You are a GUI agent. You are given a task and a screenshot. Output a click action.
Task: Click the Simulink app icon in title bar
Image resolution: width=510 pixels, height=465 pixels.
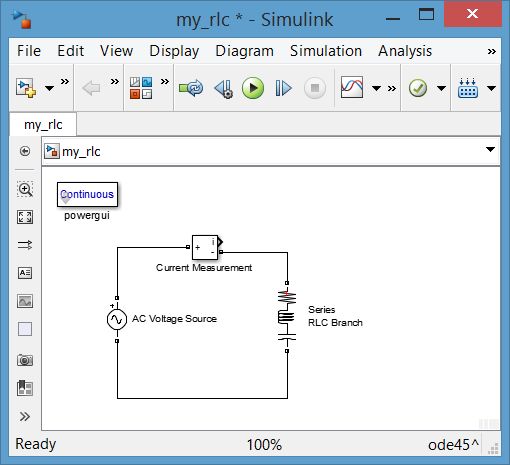pyautogui.click(x=21, y=19)
